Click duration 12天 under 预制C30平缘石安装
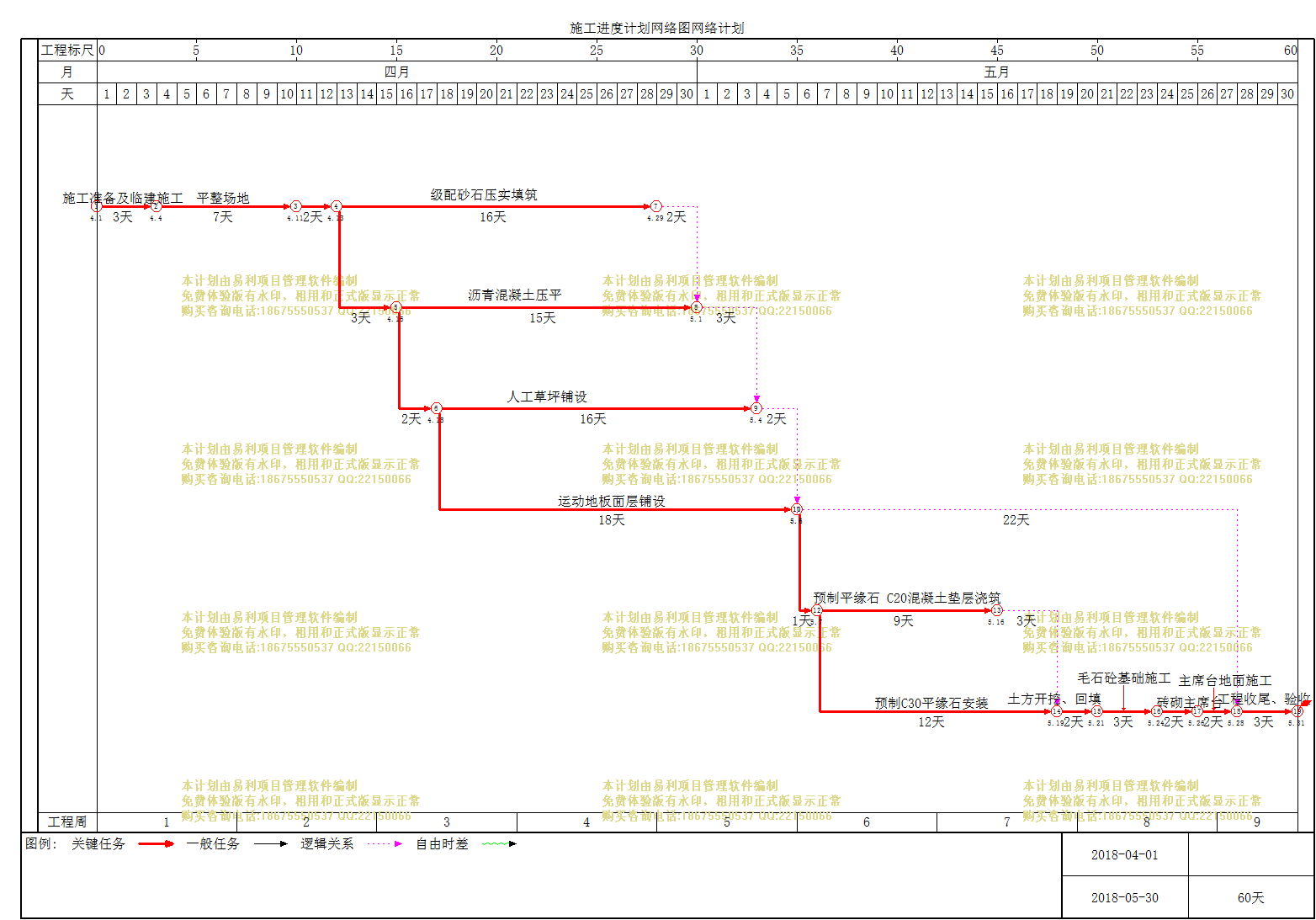1316x920 pixels. click(931, 722)
